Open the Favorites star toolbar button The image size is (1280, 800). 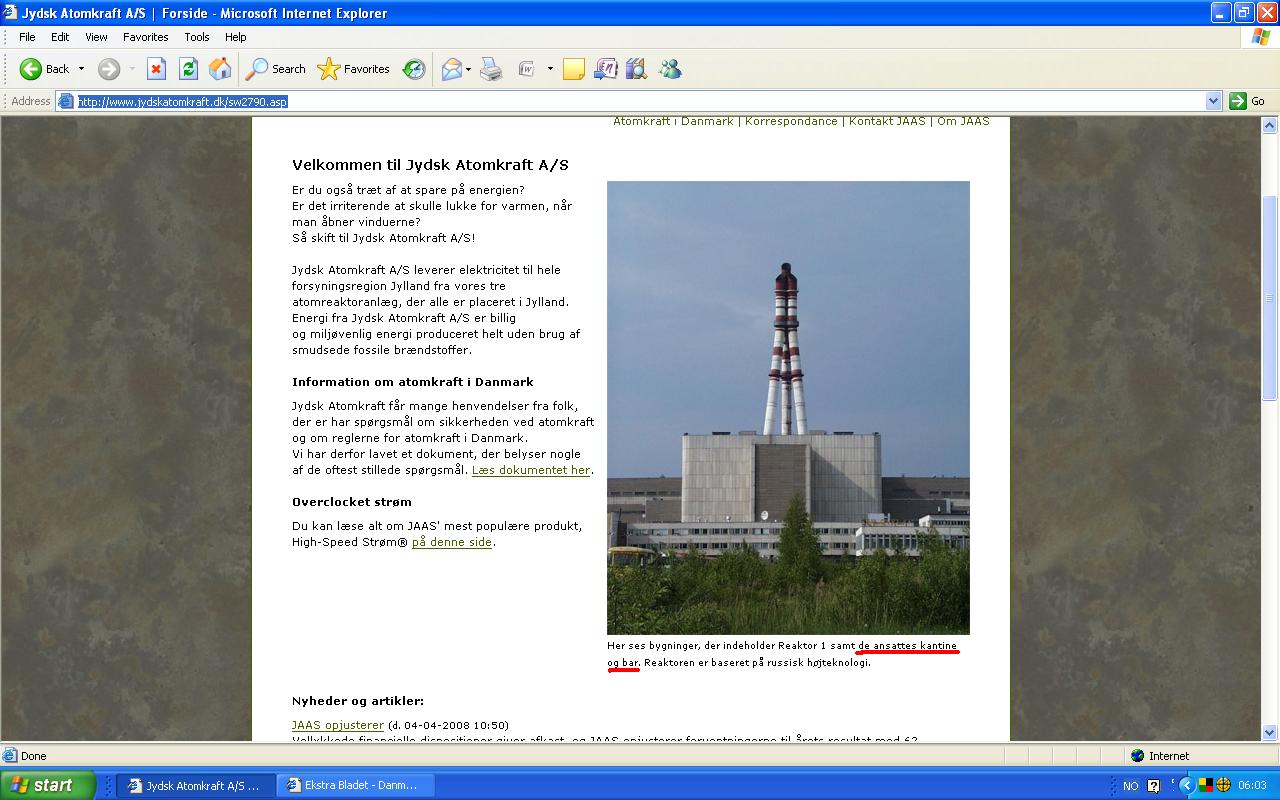point(353,69)
